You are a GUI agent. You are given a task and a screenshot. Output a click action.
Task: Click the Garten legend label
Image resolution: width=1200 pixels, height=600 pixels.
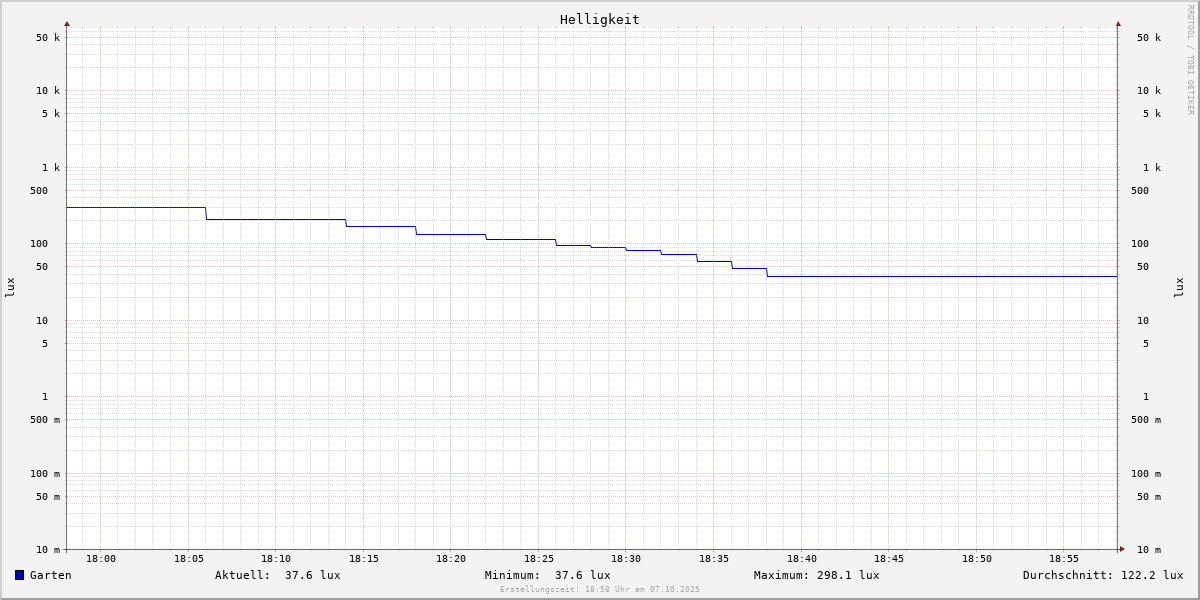(x=50, y=575)
